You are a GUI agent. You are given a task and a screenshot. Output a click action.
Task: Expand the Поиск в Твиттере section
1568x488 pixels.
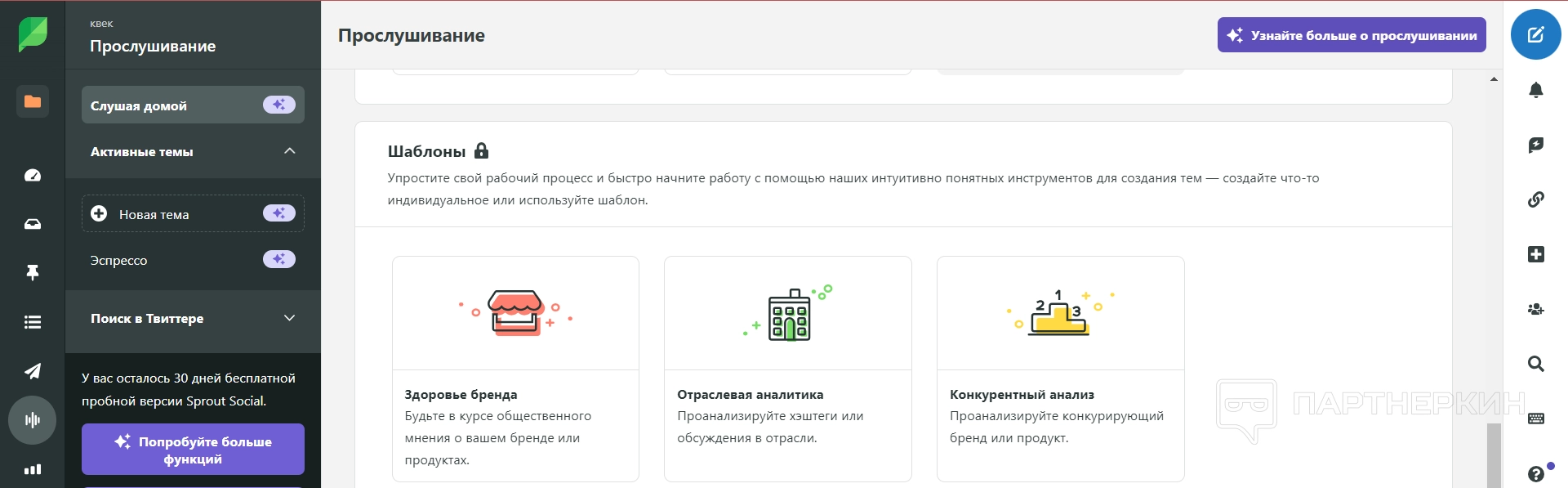click(289, 318)
